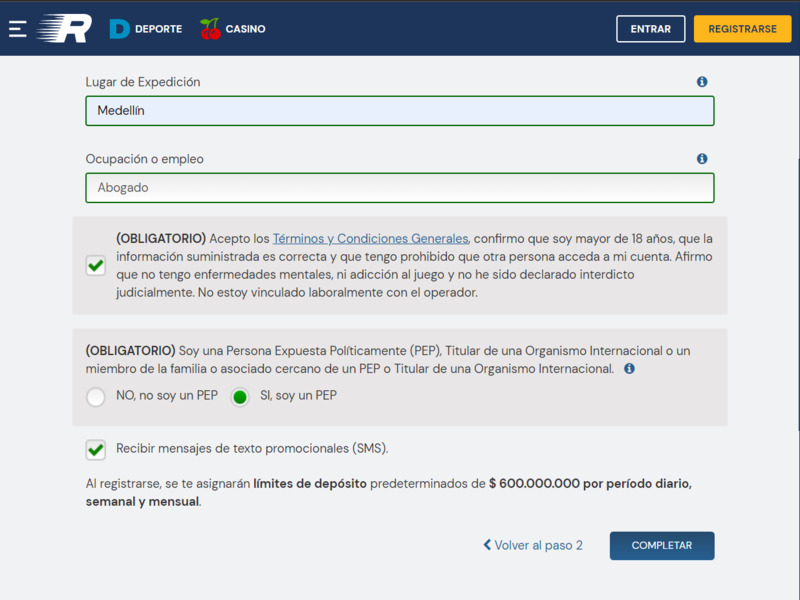Viewport: 800px width, 600px height.
Task: Click the Rushbet R logo
Action: point(64,29)
